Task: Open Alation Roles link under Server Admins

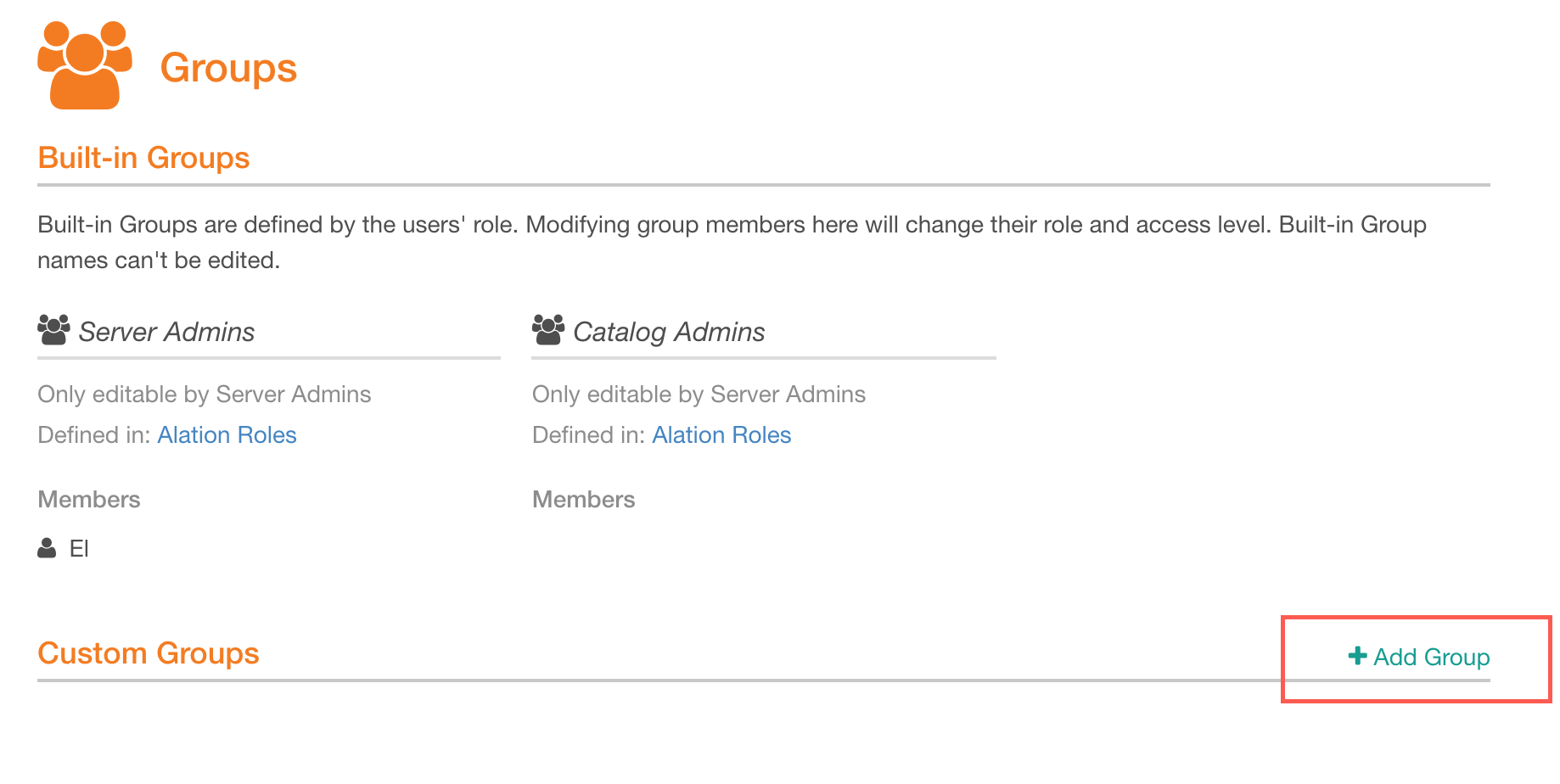Action: 227,435
